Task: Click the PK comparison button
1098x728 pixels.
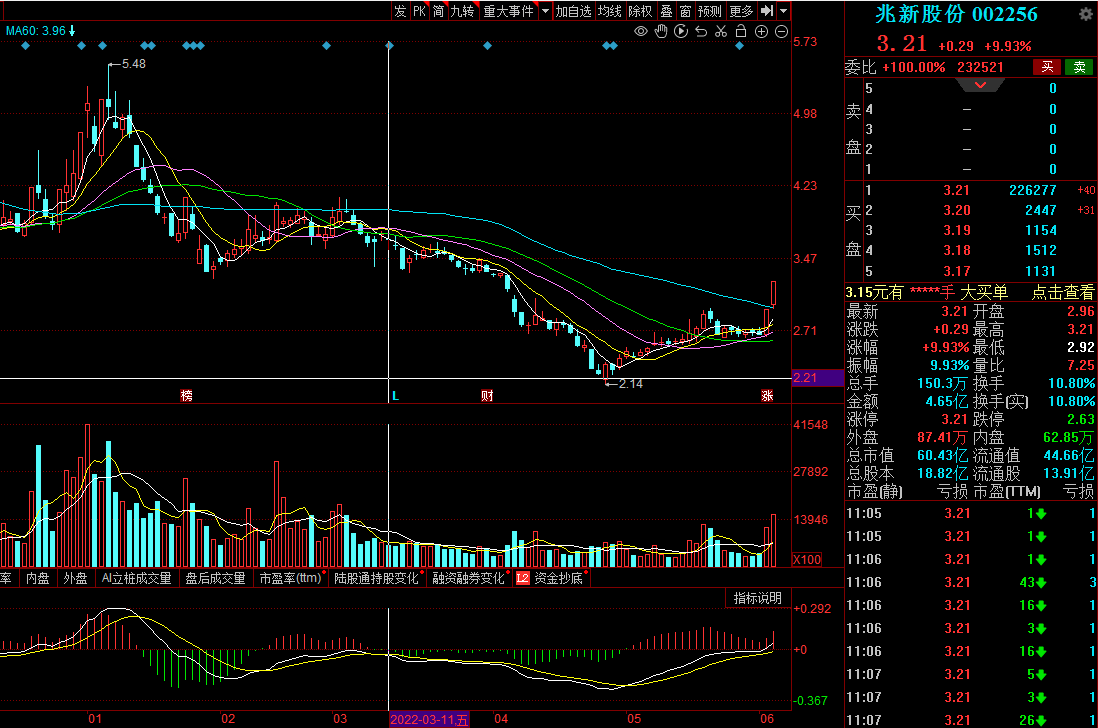Action: tap(419, 10)
